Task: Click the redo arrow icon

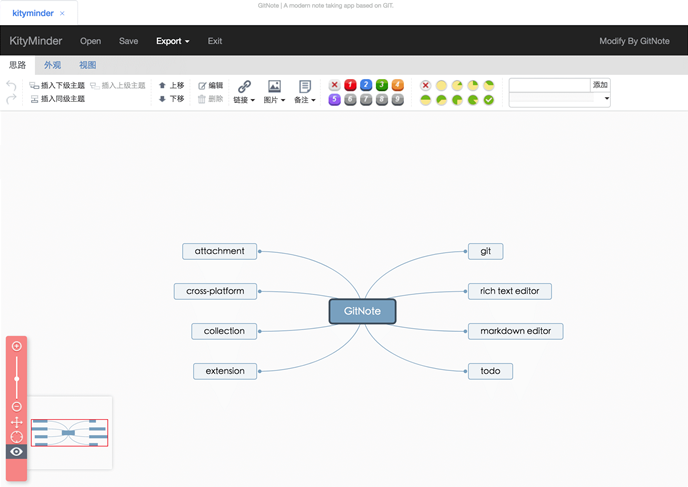Action: (x=11, y=99)
